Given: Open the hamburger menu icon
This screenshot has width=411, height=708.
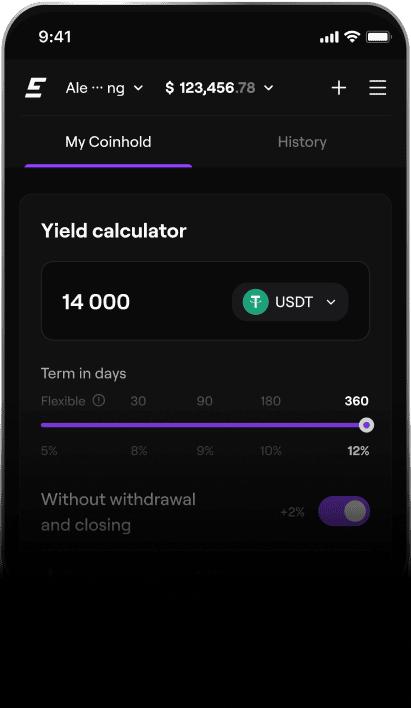Looking at the screenshot, I should point(378,88).
